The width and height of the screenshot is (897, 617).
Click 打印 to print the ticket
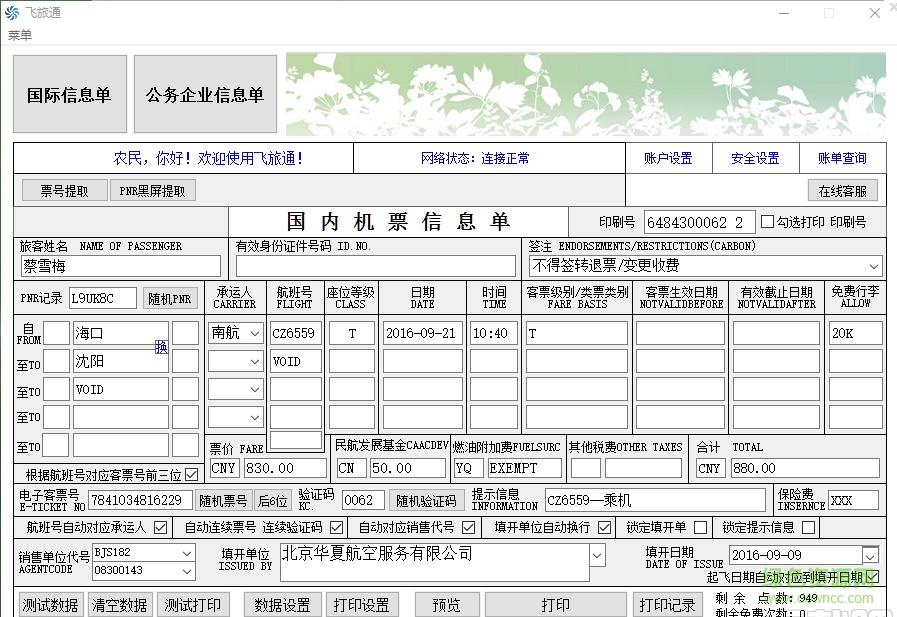tap(556, 604)
